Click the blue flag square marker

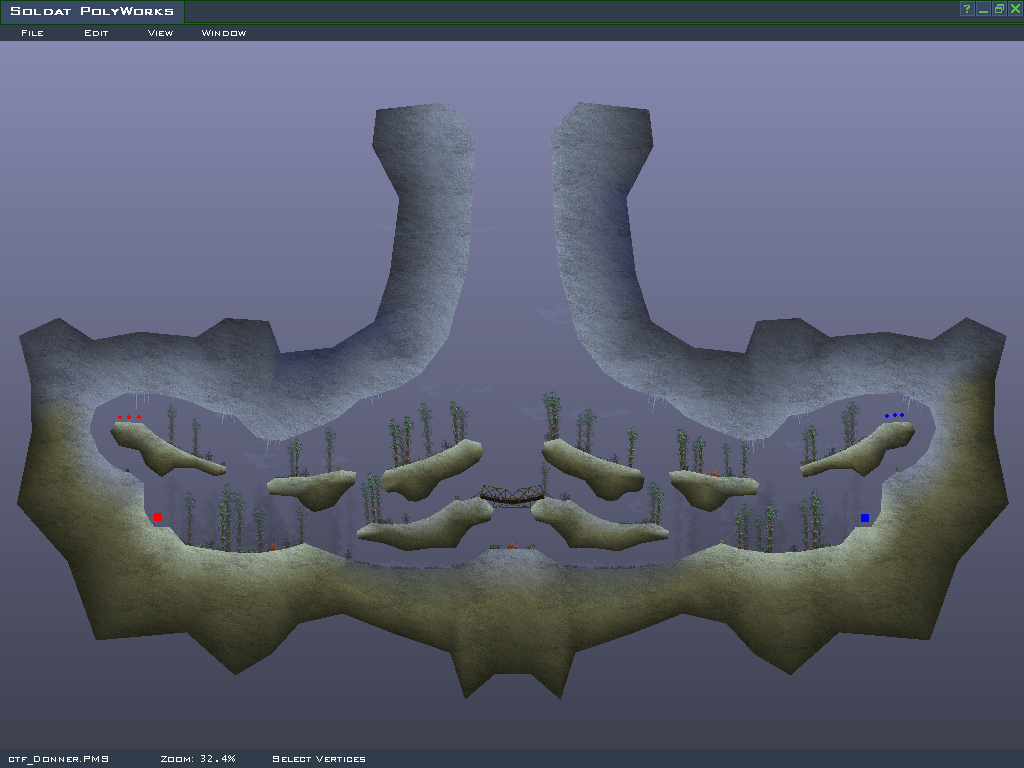[865, 517]
